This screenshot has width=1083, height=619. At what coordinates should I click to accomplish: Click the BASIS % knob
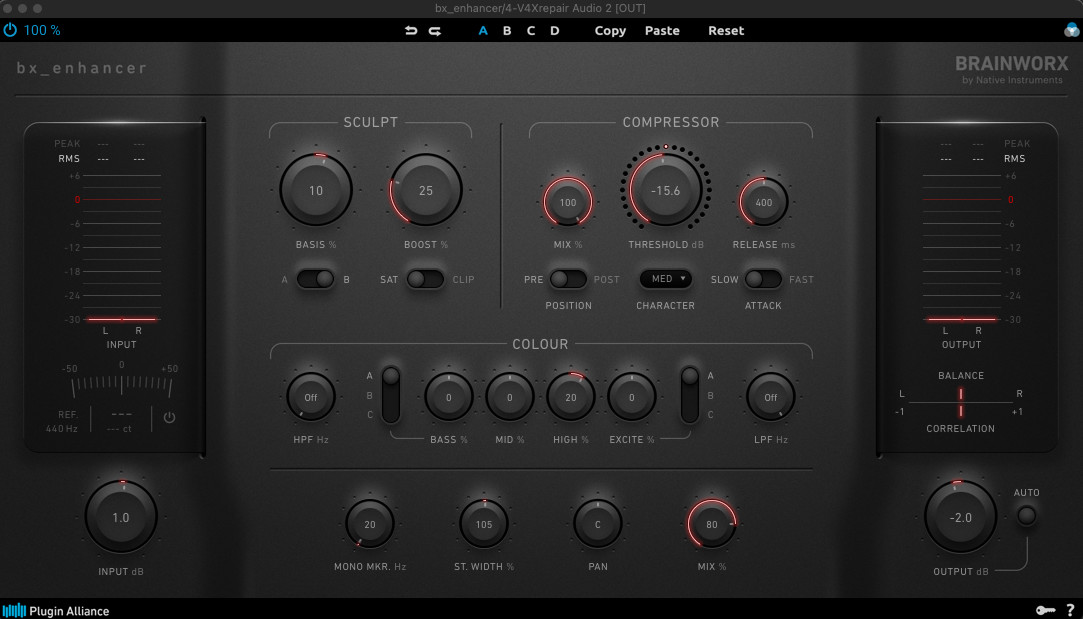(x=316, y=190)
